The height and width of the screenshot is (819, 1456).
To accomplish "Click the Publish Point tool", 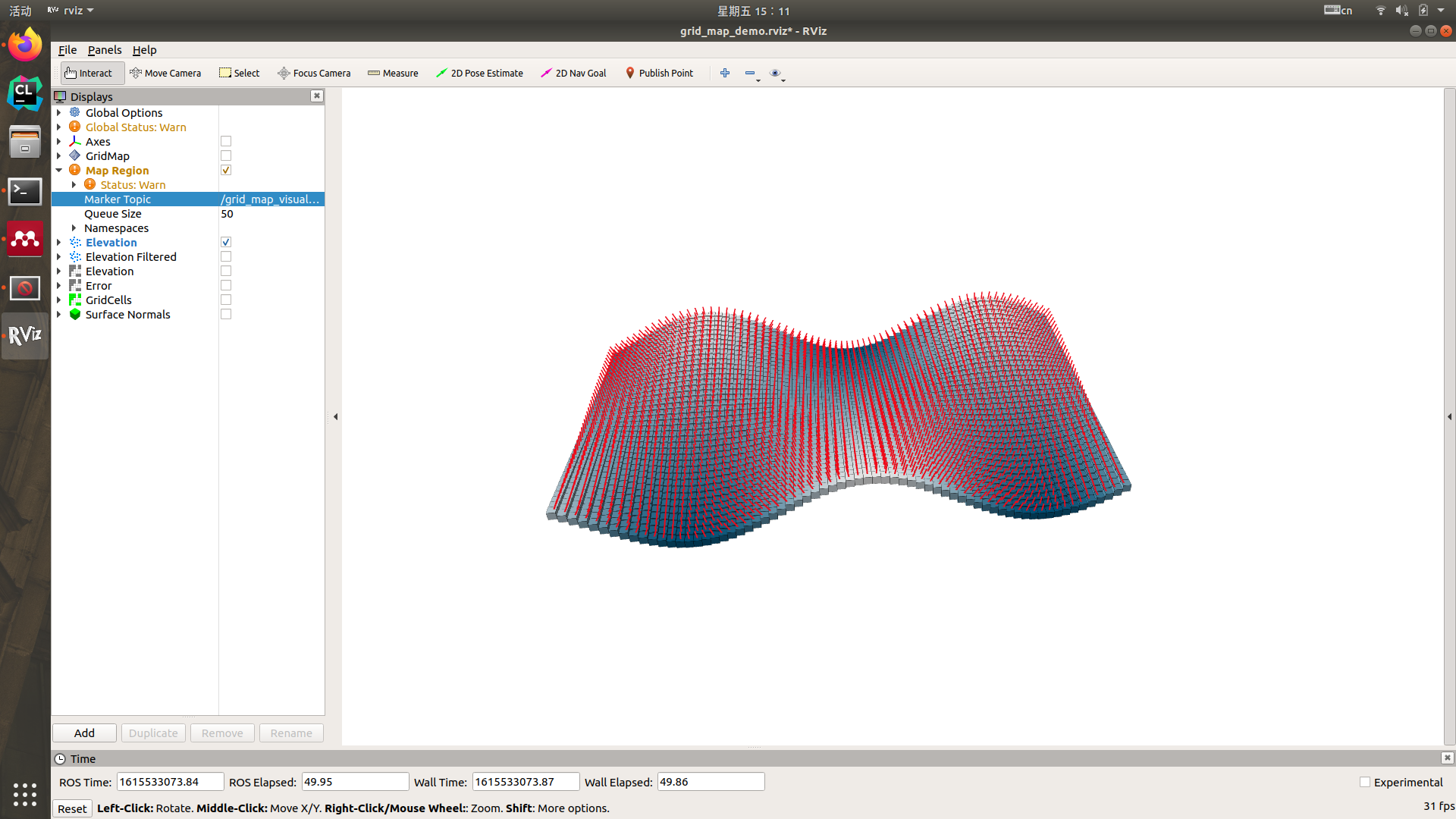I will [659, 73].
